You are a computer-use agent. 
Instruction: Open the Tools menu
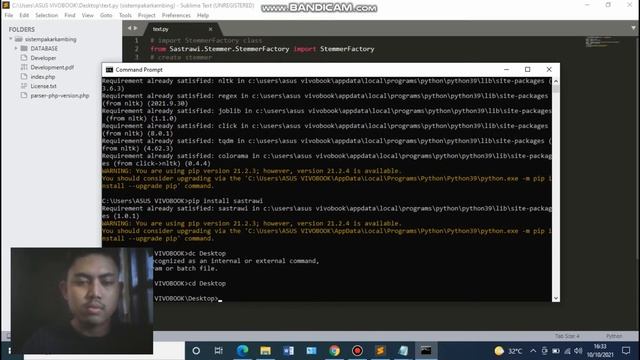pos(125,15)
